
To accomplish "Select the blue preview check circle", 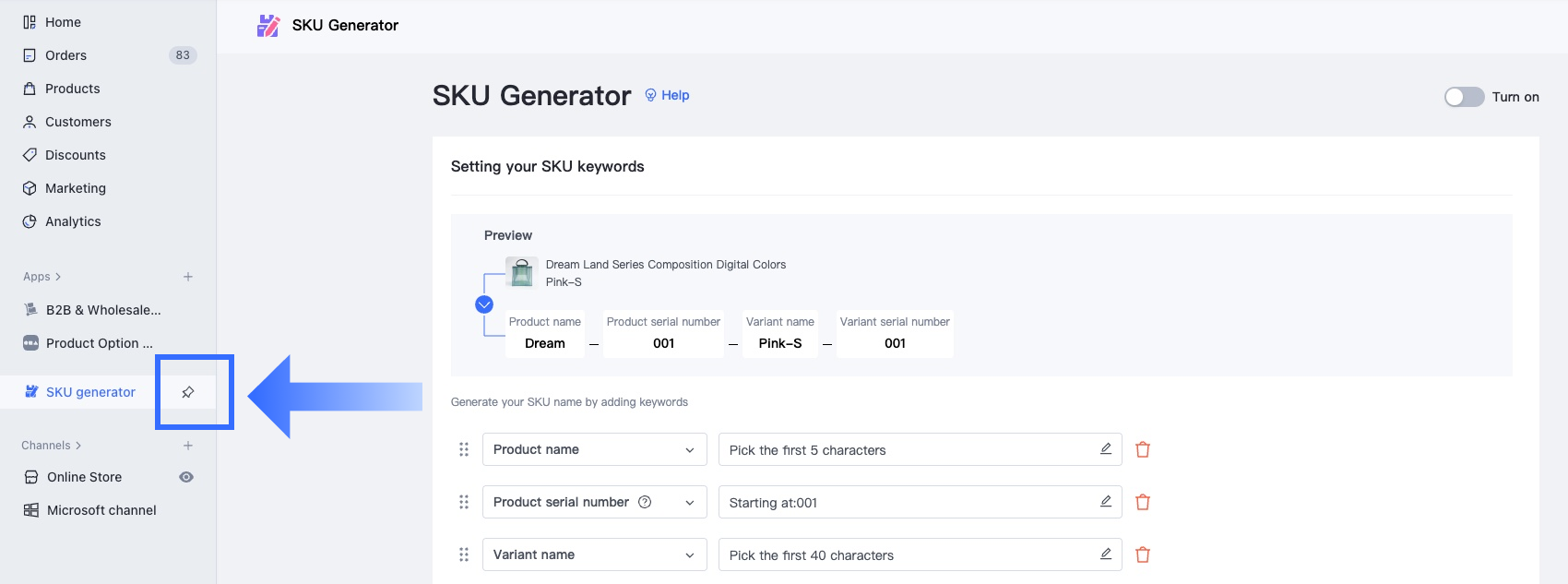I will 484,304.
